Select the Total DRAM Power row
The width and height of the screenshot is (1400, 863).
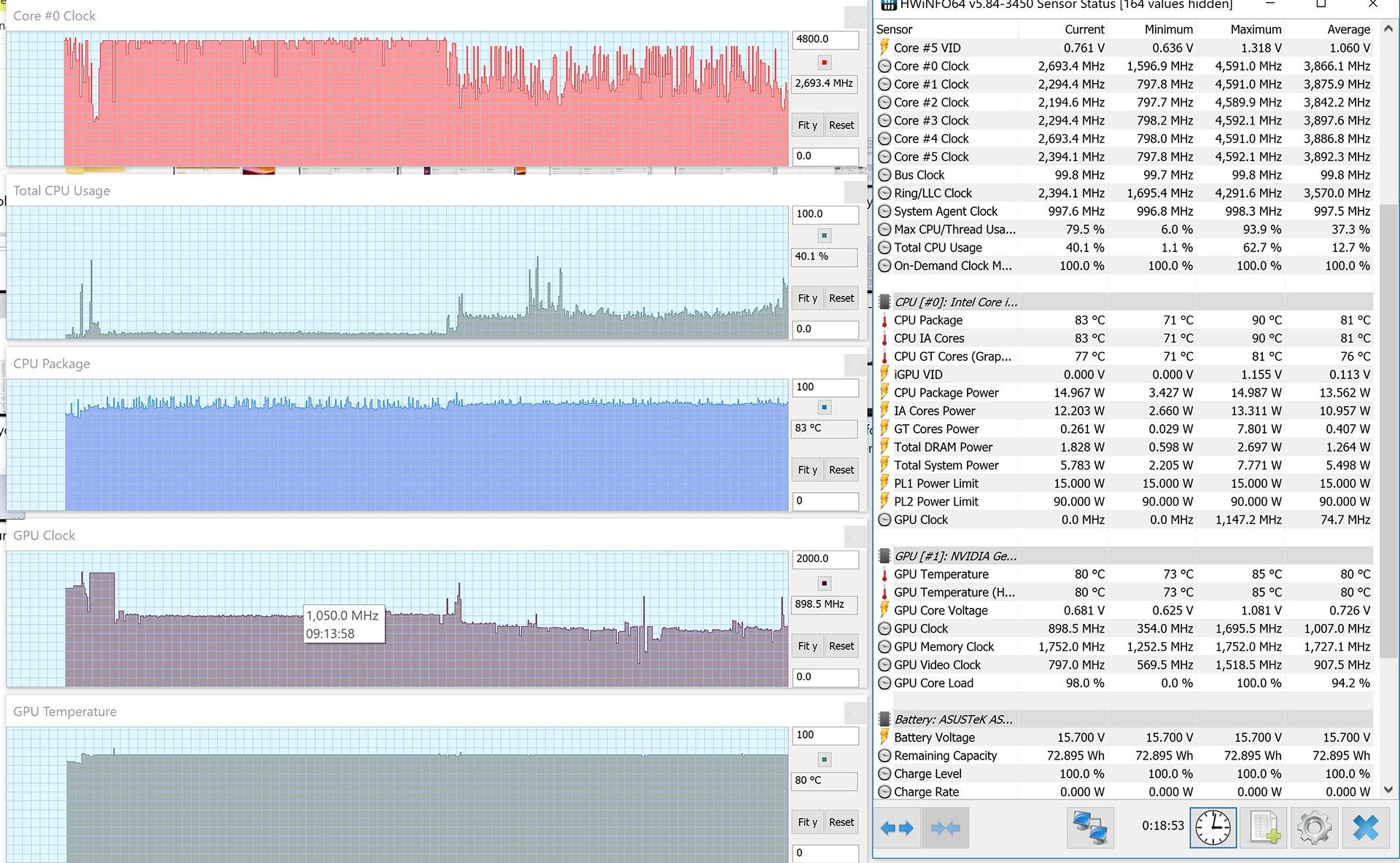tap(1124, 447)
